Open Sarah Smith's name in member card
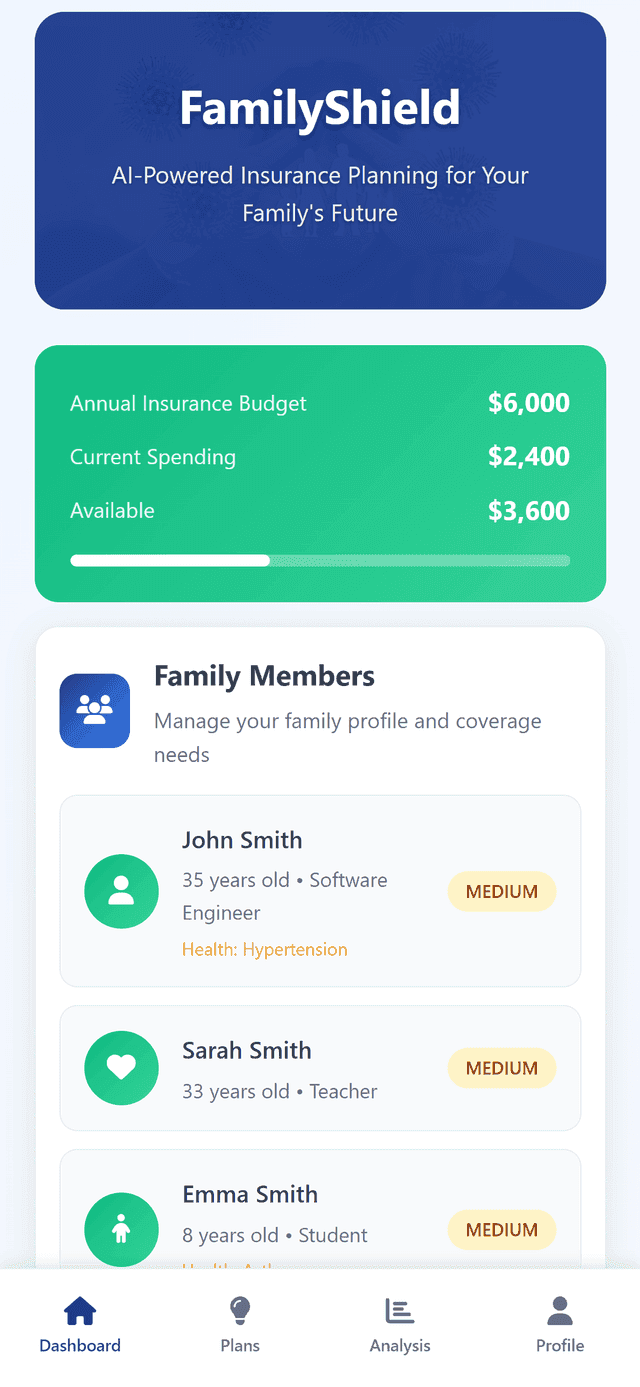The image size is (640, 1387). tap(247, 1050)
